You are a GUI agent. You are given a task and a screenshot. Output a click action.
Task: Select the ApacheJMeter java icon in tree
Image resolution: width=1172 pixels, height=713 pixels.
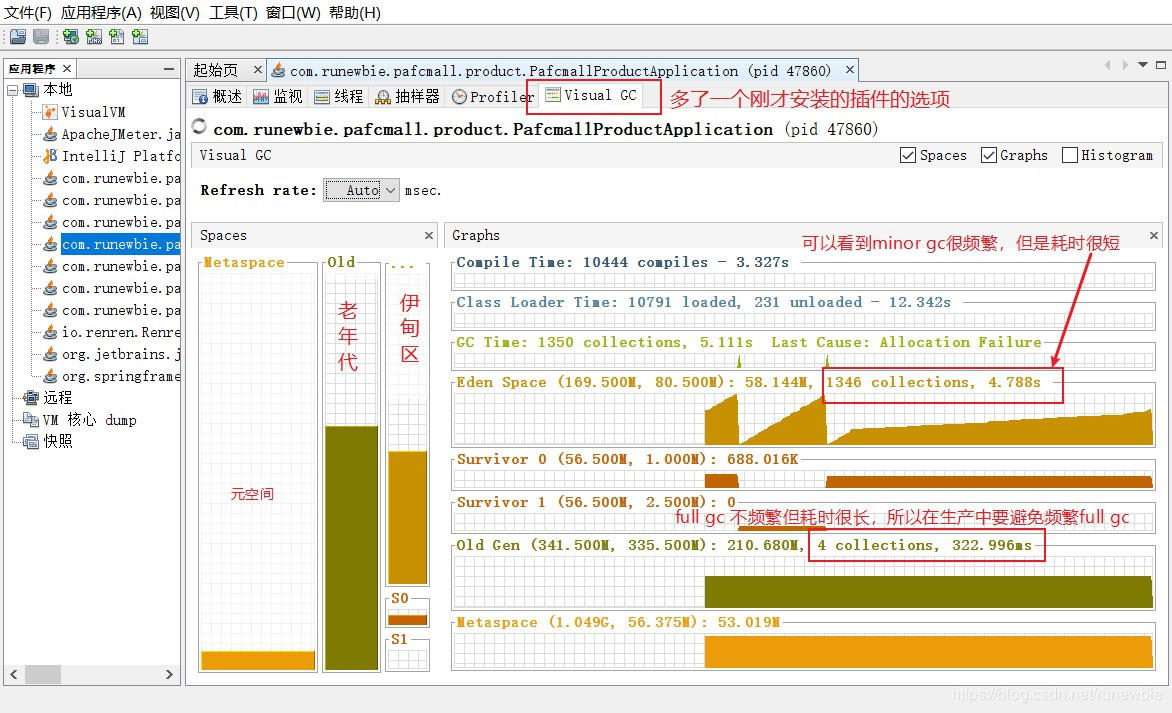point(50,134)
